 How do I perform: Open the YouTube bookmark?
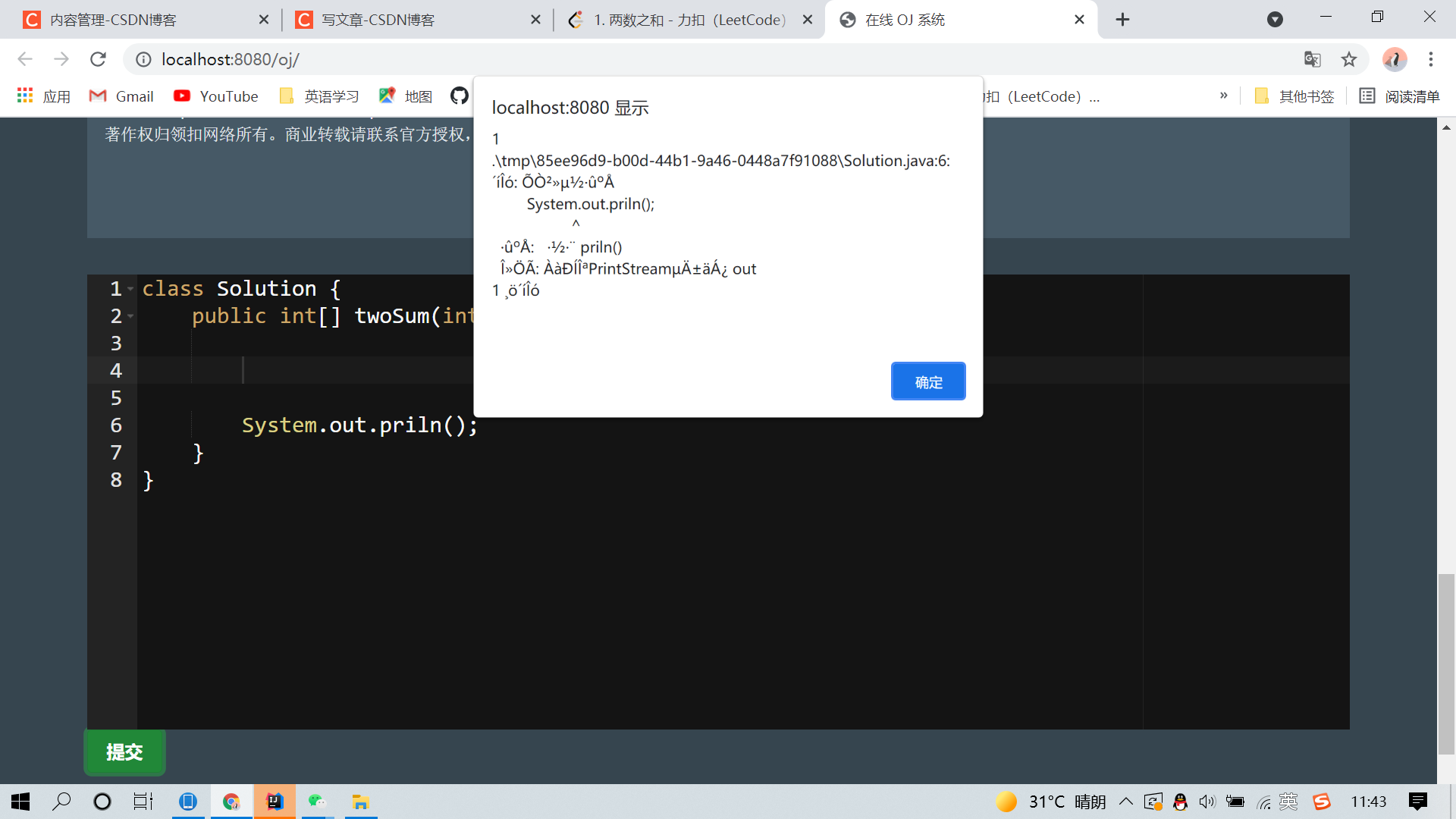click(216, 96)
